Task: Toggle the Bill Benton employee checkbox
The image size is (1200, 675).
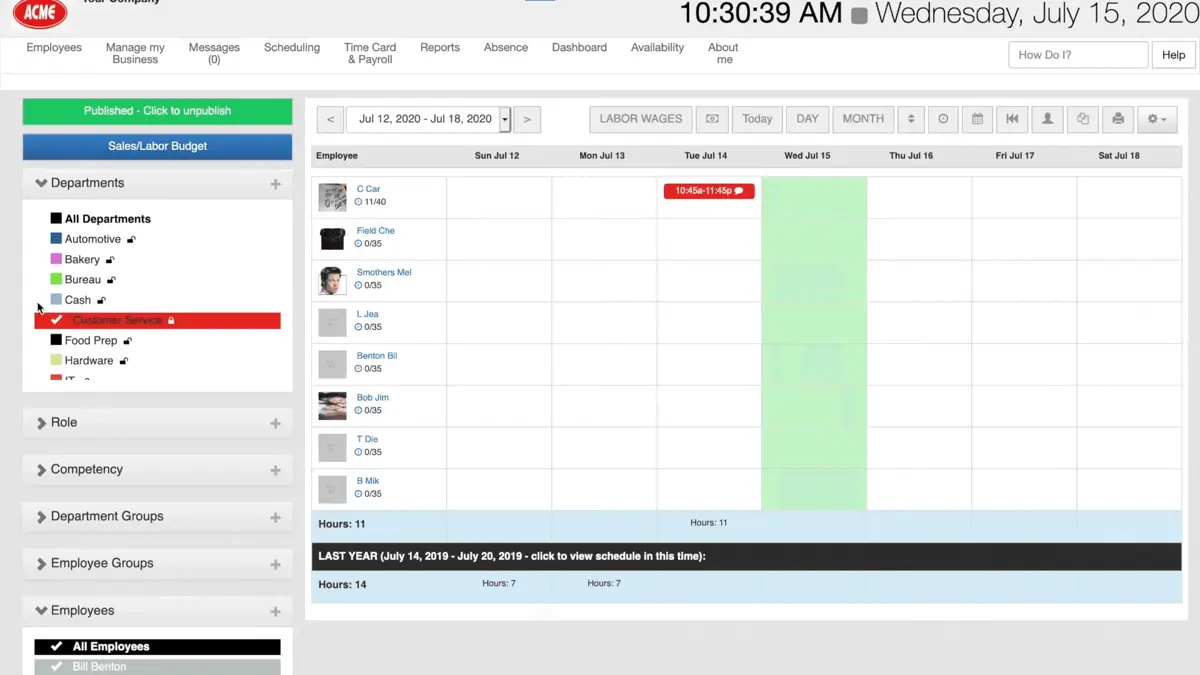Action: [57, 667]
